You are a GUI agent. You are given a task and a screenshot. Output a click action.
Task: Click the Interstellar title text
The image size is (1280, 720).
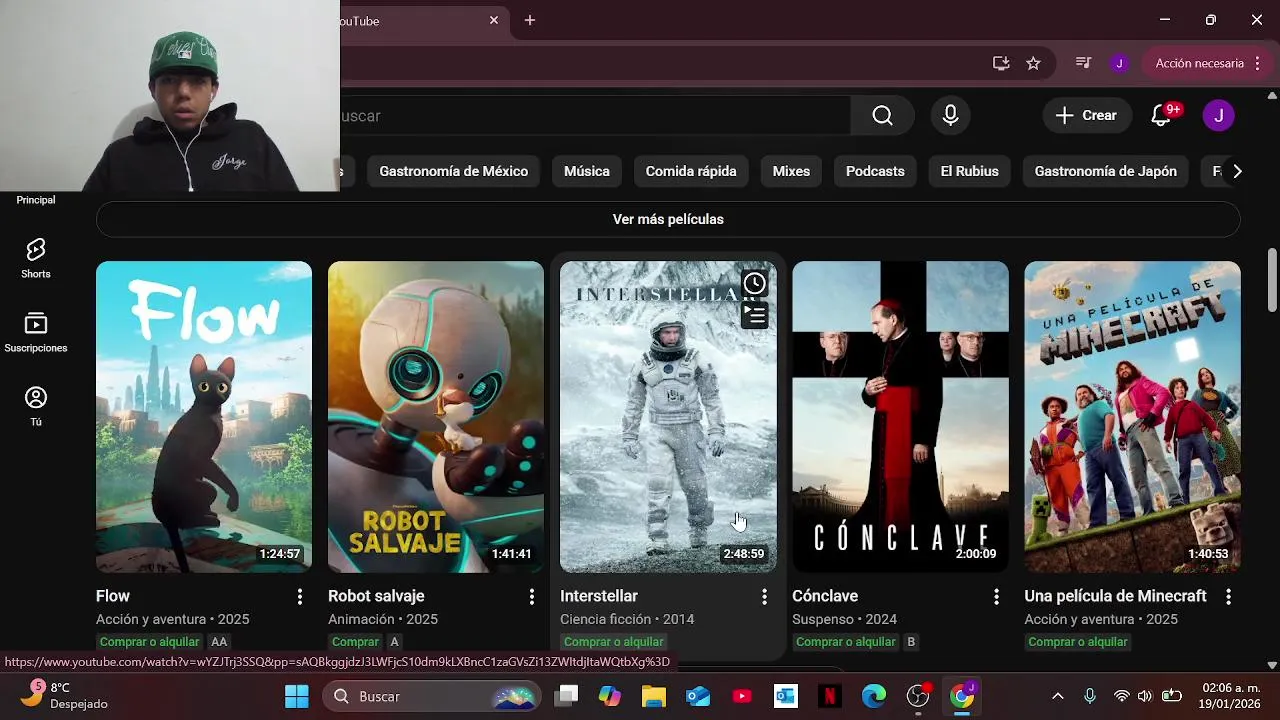[x=599, y=596]
